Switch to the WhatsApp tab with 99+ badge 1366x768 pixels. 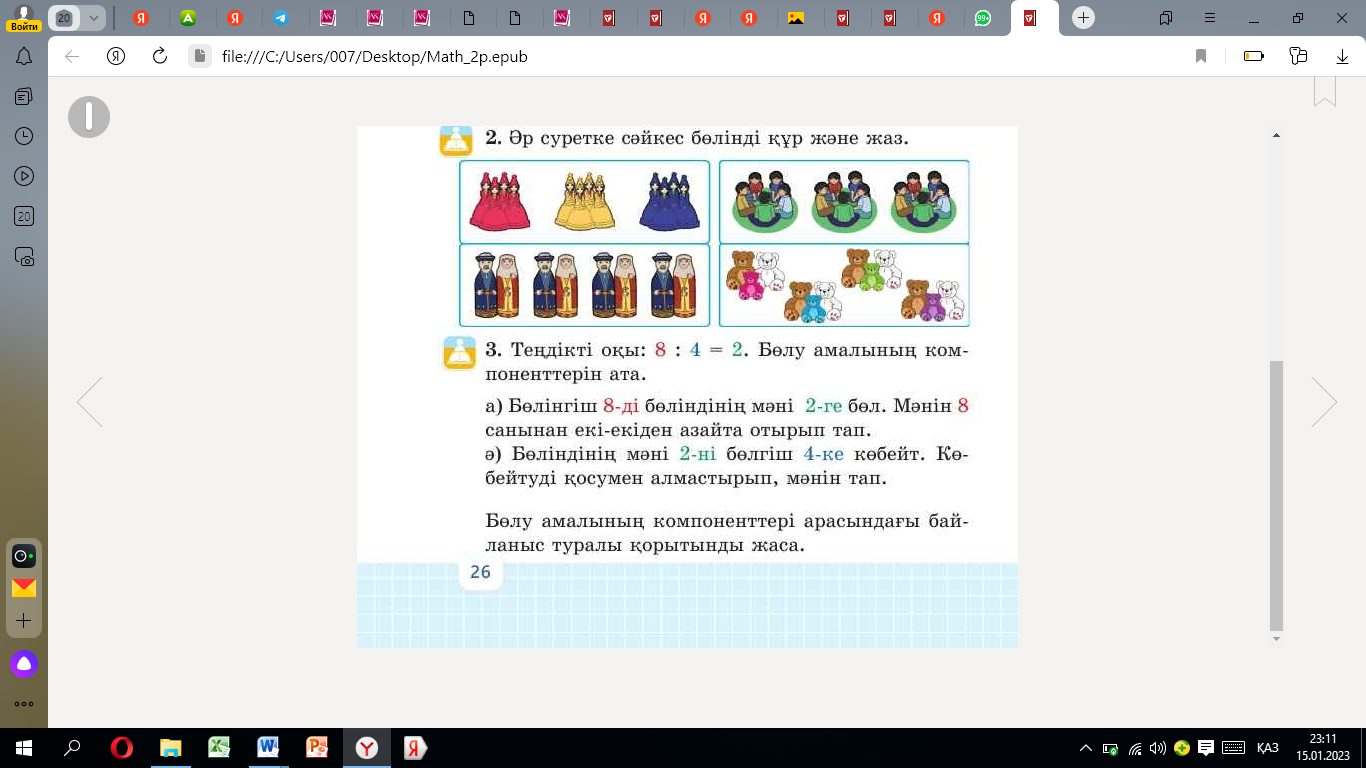(x=983, y=18)
